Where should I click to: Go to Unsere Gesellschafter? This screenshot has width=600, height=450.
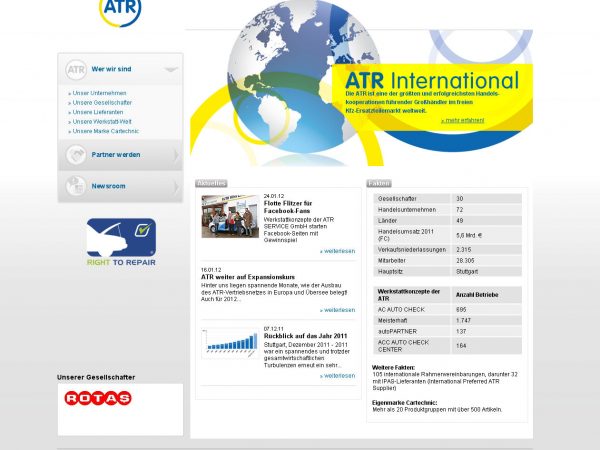(x=100, y=103)
